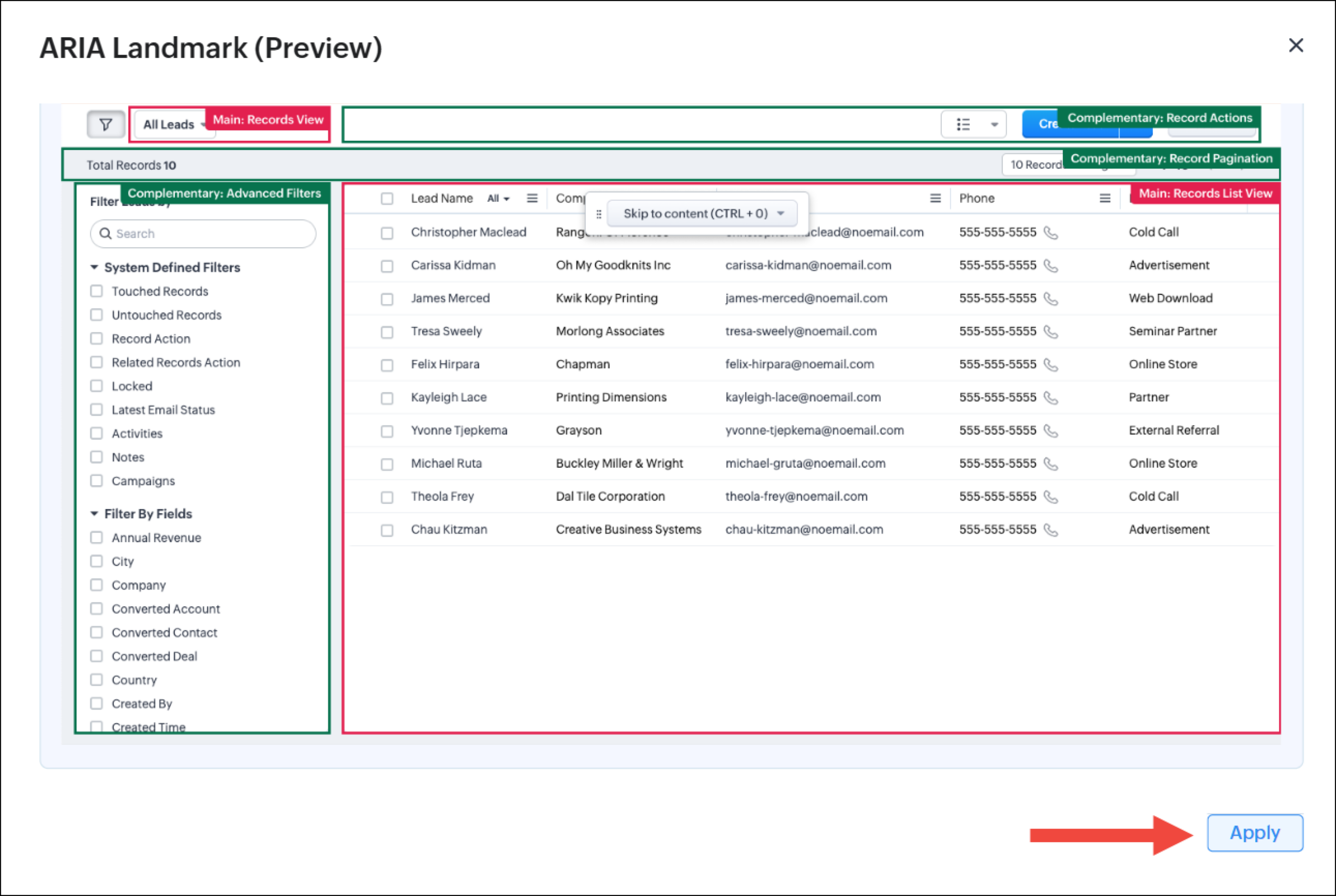This screenshot has height=896, width=1336.
Task: Close the ARIA Landmark preview dialog
Action: 1296,45
